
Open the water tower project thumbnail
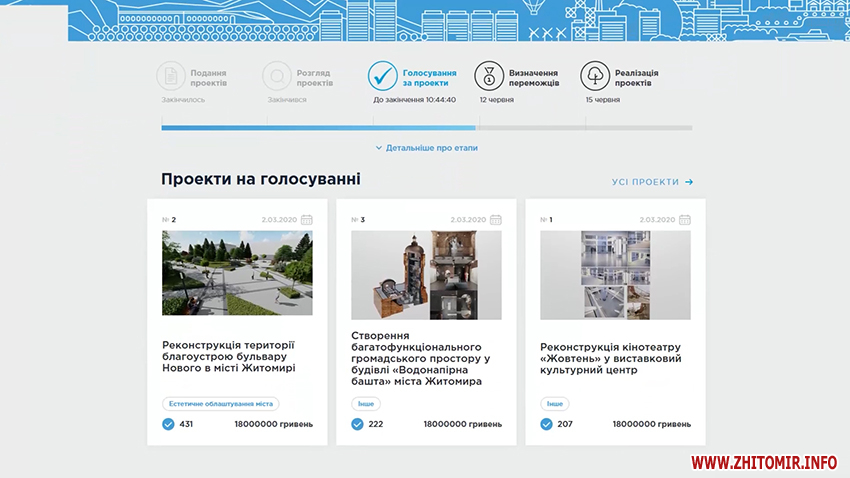pyautogui.click(x=426, y=275)
